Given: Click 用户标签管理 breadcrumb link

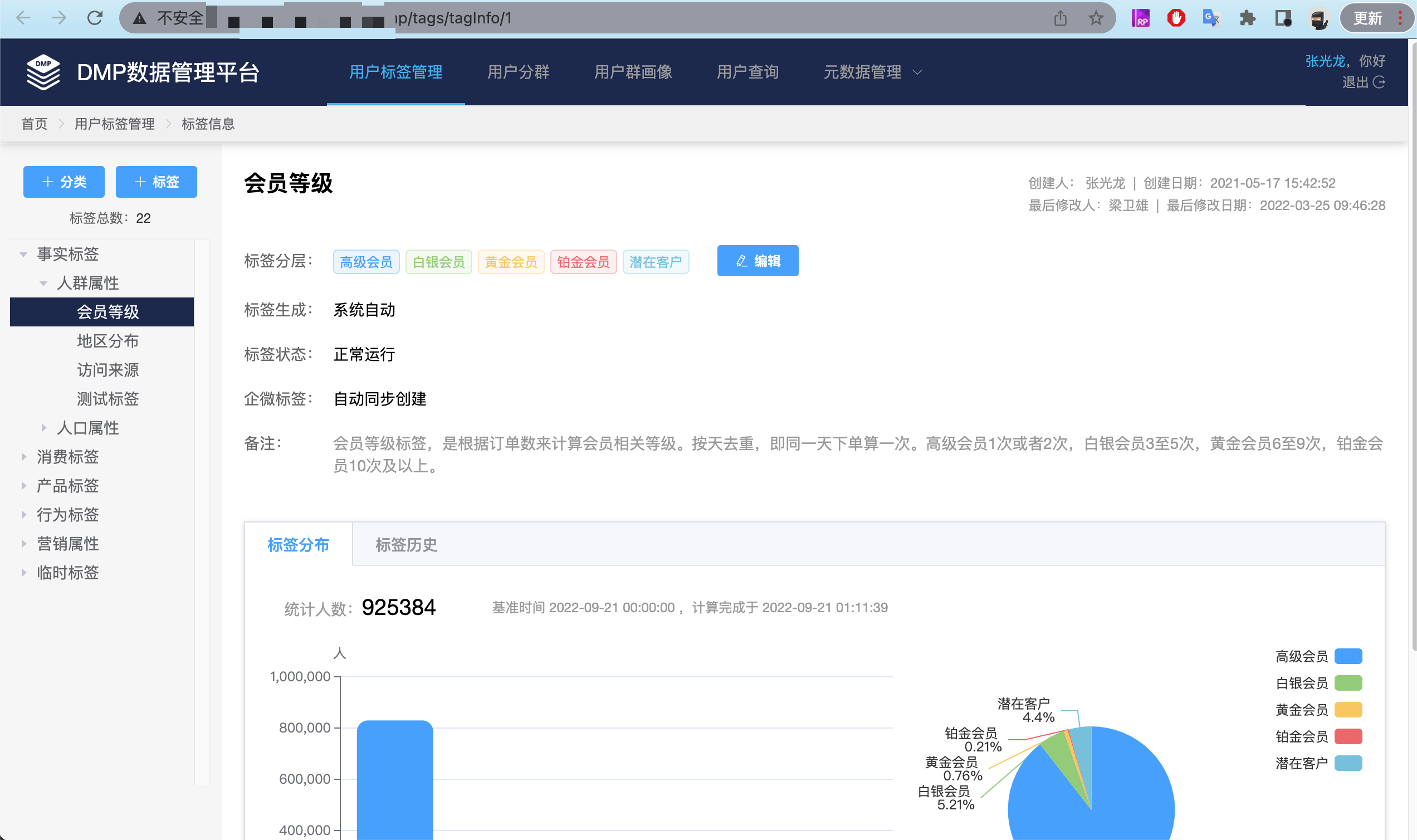Looking at the screenshot, I should [114, 124].
